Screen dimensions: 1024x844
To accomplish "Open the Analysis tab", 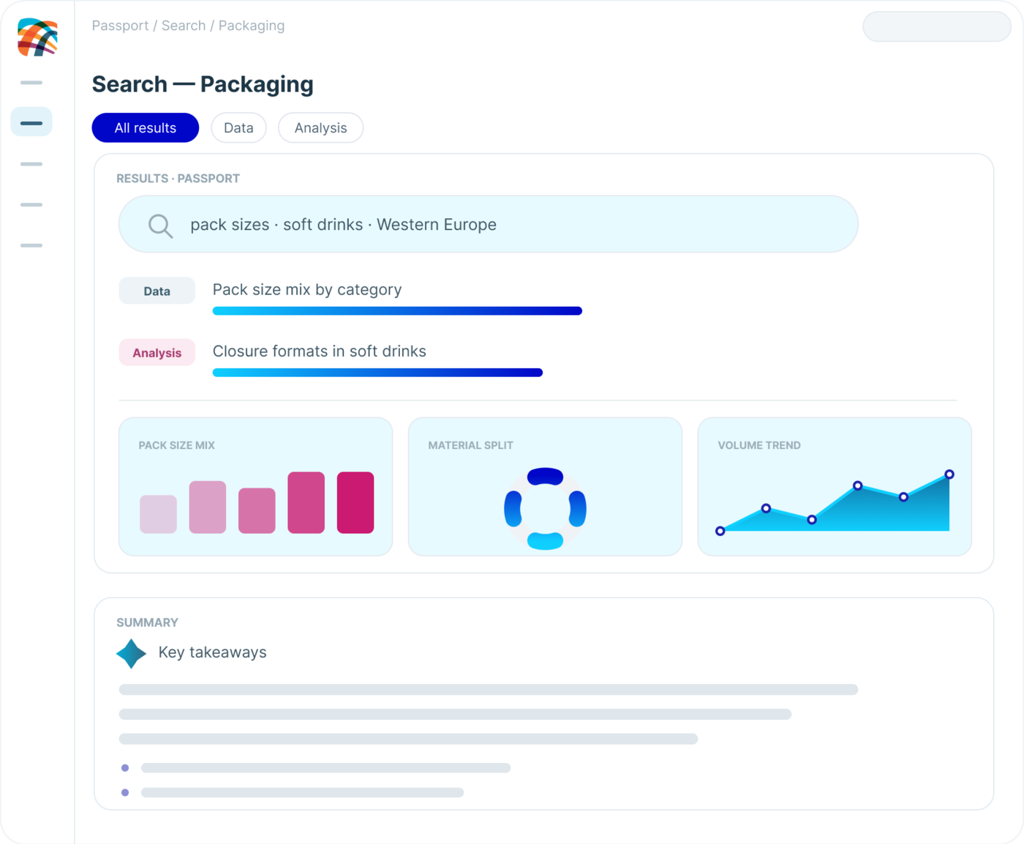I will [x=321, y=128].
